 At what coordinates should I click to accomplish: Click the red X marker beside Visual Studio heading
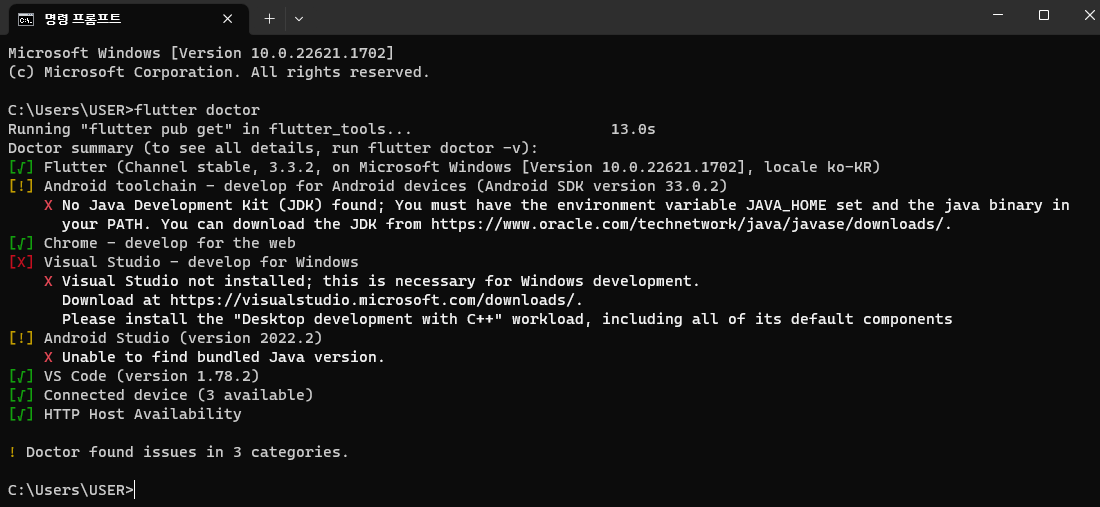pyautogui.click(x=21, y=262)
